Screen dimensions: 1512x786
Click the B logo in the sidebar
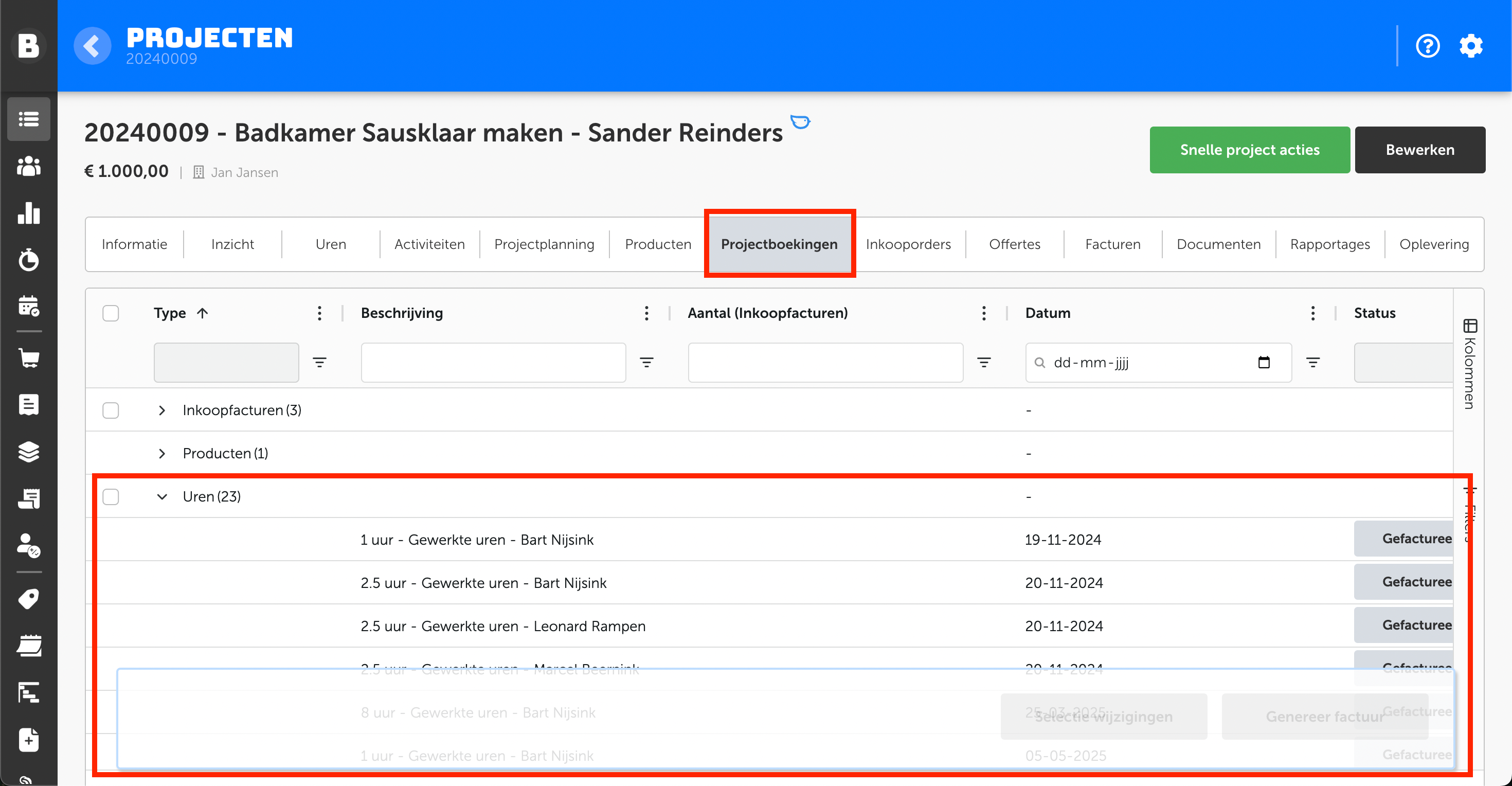pyautogui.click(x=28, y=45)
